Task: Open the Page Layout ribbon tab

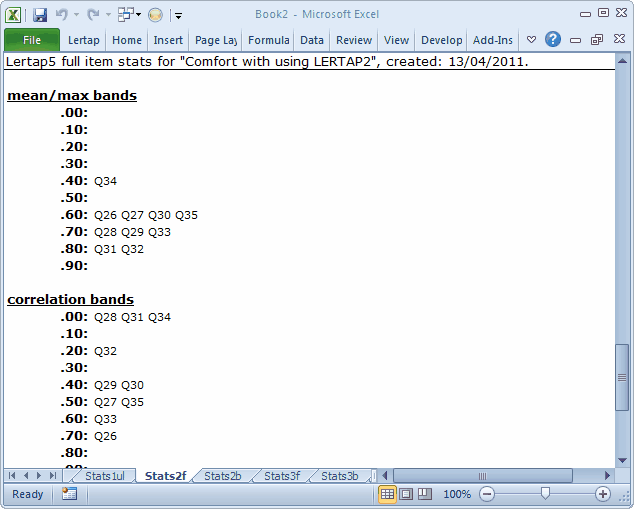Action: 216,40
